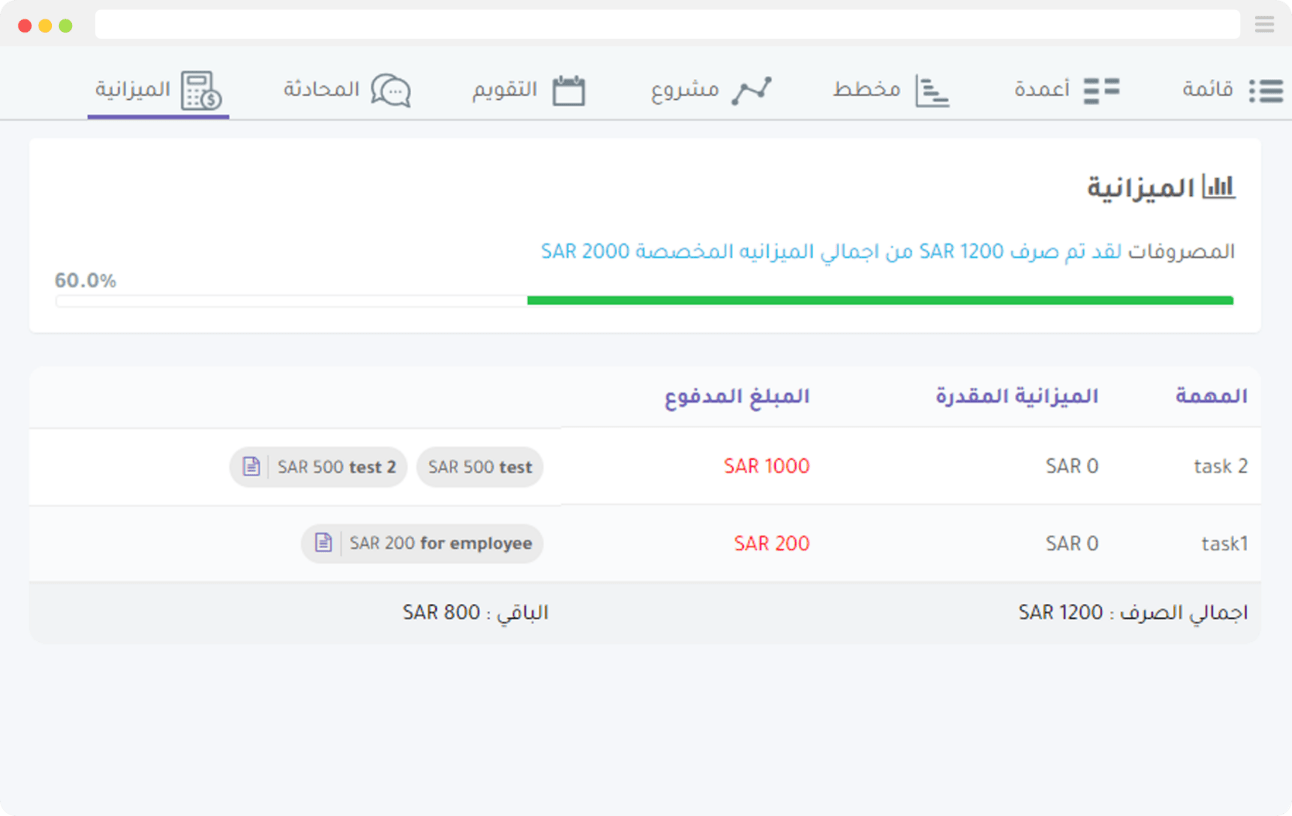This screenshot has height=816, width=1292.
Task: Select the 'task 2' row name
Action: tap(1220, 467)
